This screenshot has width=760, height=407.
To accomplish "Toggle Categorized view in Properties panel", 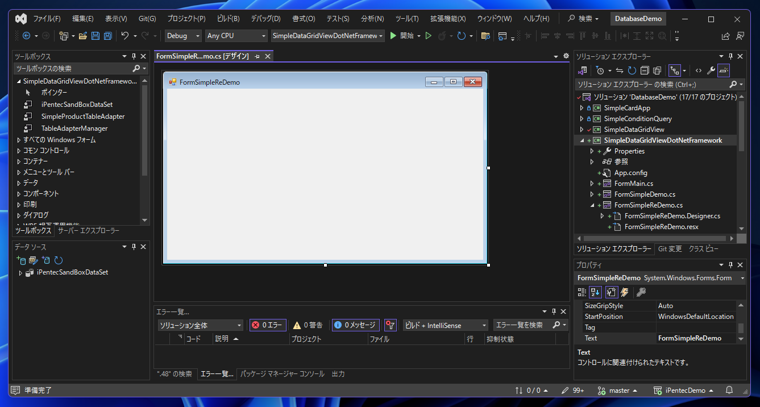I will click(582, 292).
